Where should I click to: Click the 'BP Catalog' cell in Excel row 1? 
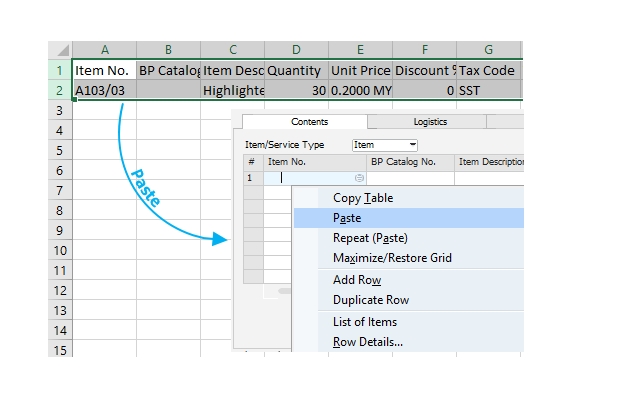[x=169, y=70]
